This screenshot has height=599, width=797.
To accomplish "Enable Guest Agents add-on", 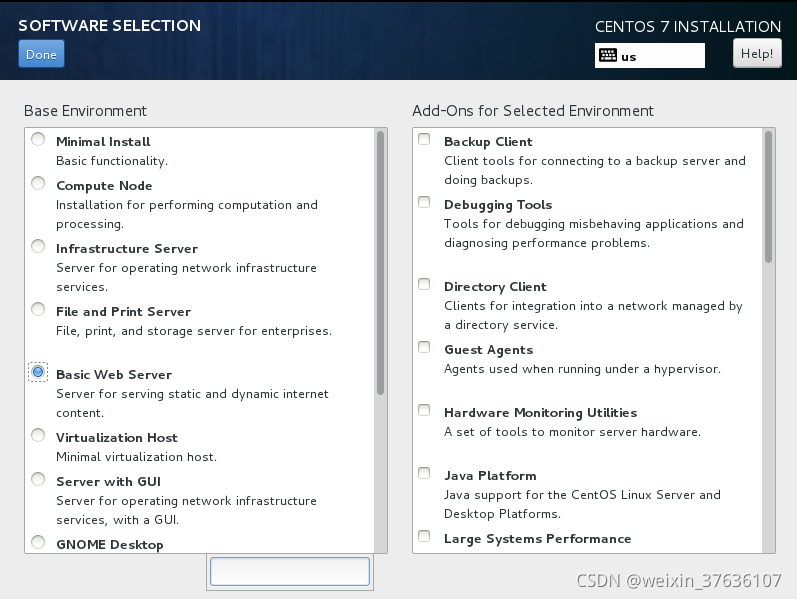I will click(425, 348).
